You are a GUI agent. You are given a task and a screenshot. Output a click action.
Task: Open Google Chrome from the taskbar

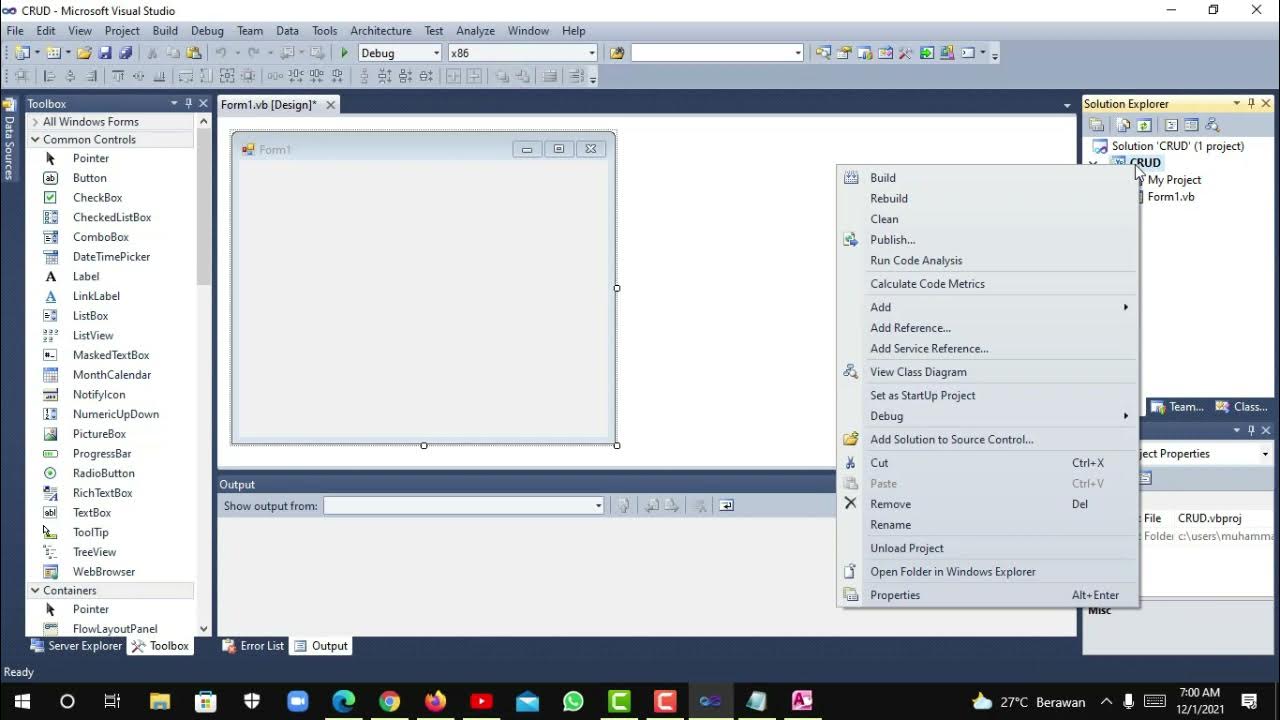389,701
